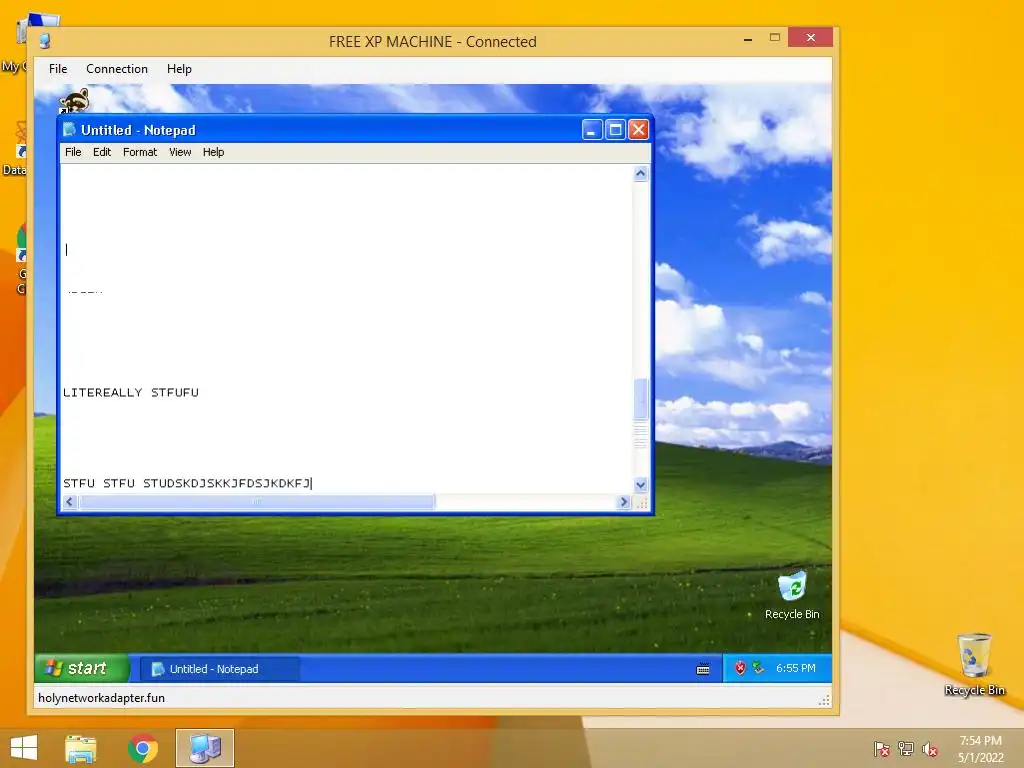Screen dimensions: 1024x768
Task: Click the Notepad vertical scrollbar thumb
Action: [641, 398]
